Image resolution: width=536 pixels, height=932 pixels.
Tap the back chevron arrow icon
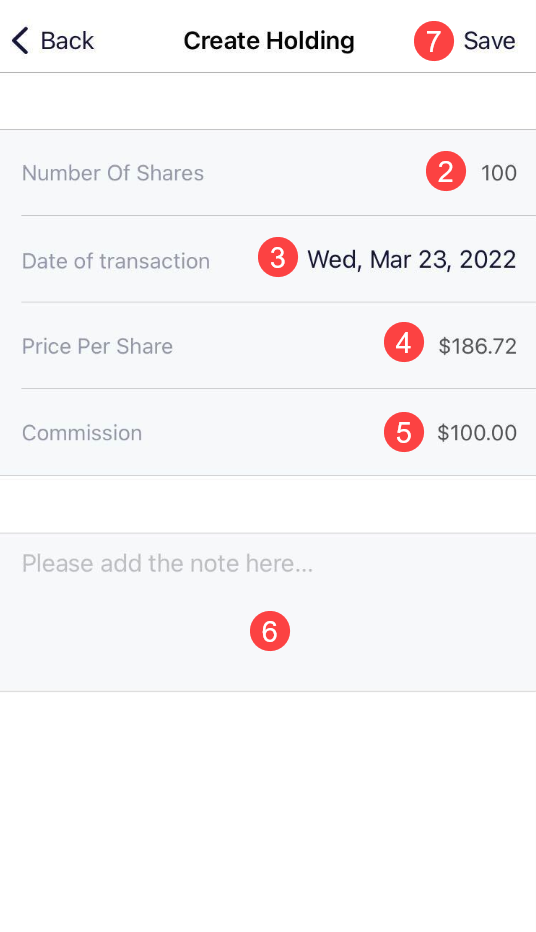point(20,41)
